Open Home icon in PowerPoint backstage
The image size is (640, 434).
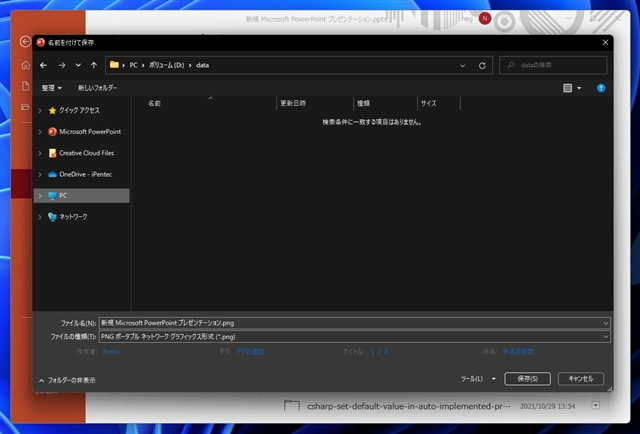click(x=26, y=65)
